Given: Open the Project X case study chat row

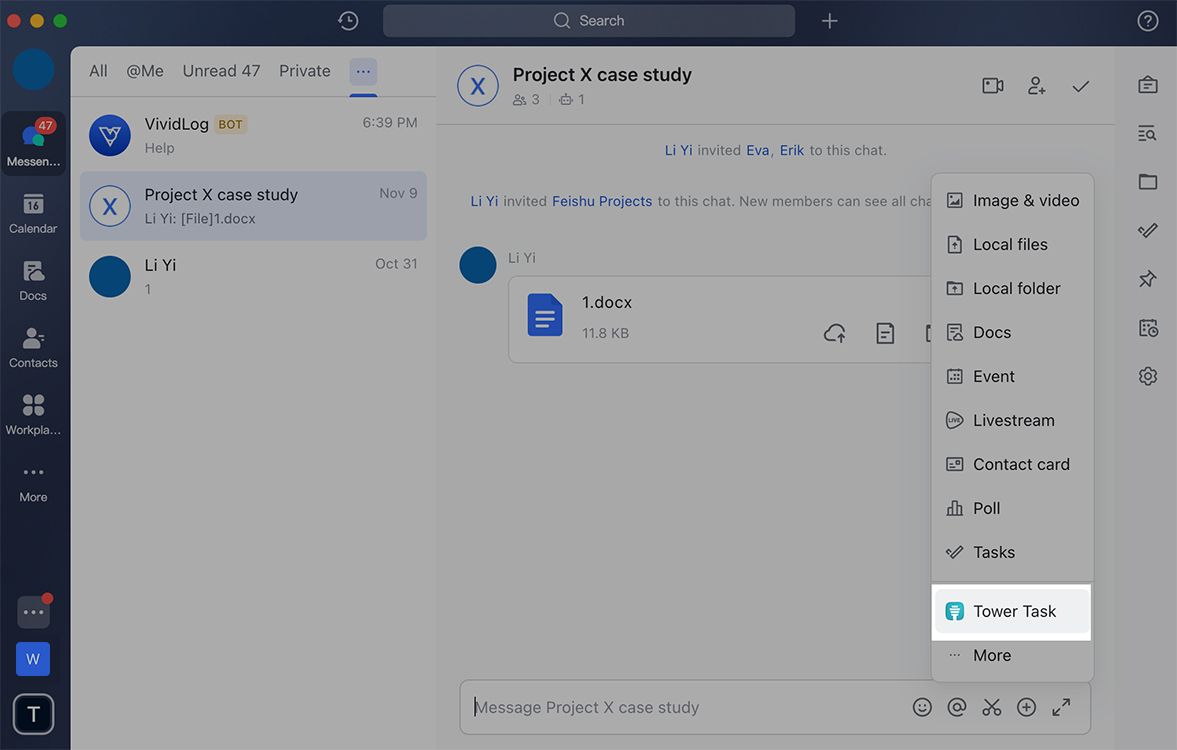Looking at the screenshot, I should click(253, 206).
